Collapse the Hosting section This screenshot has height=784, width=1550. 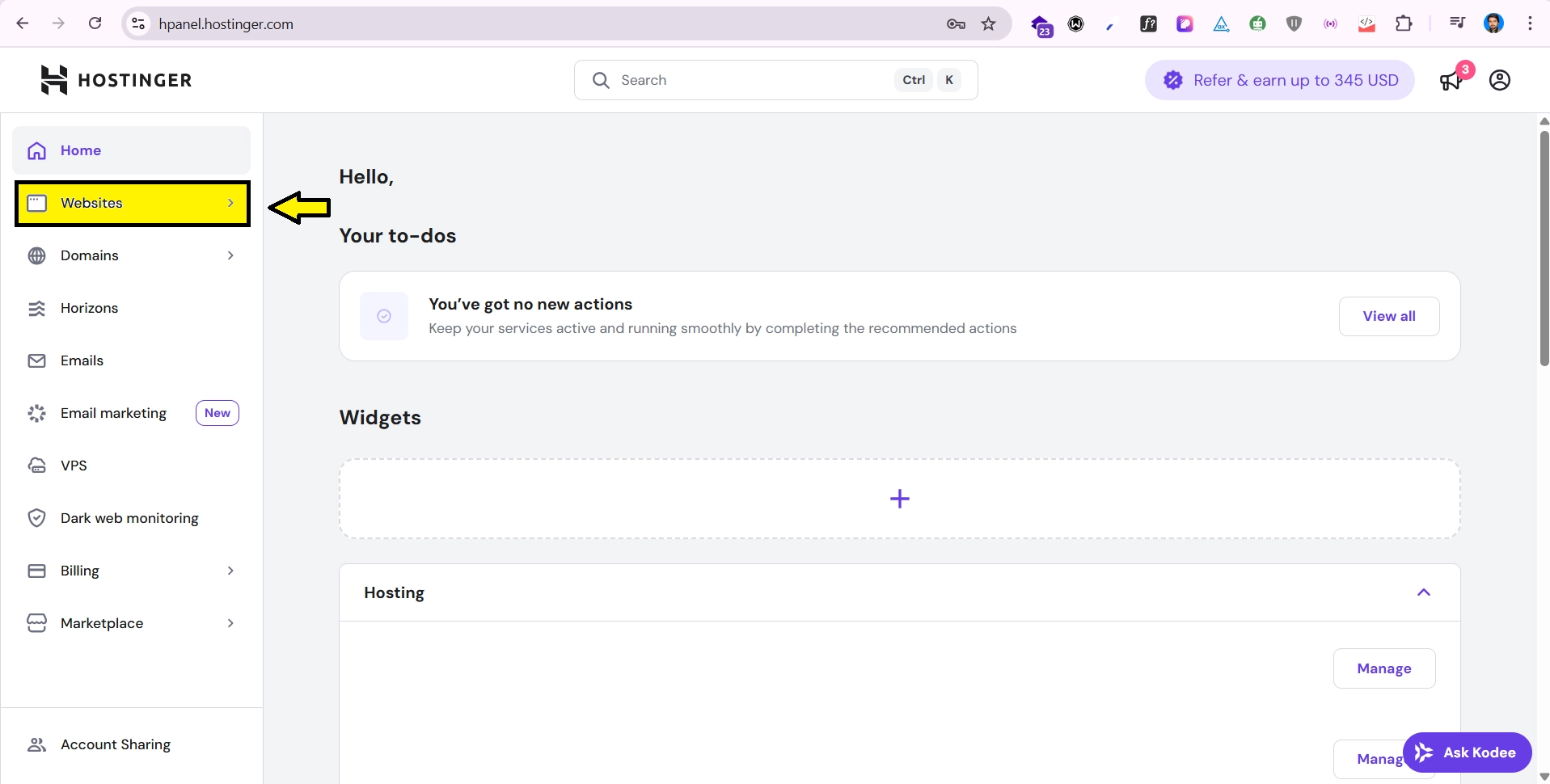click(x=1423, y=592)
